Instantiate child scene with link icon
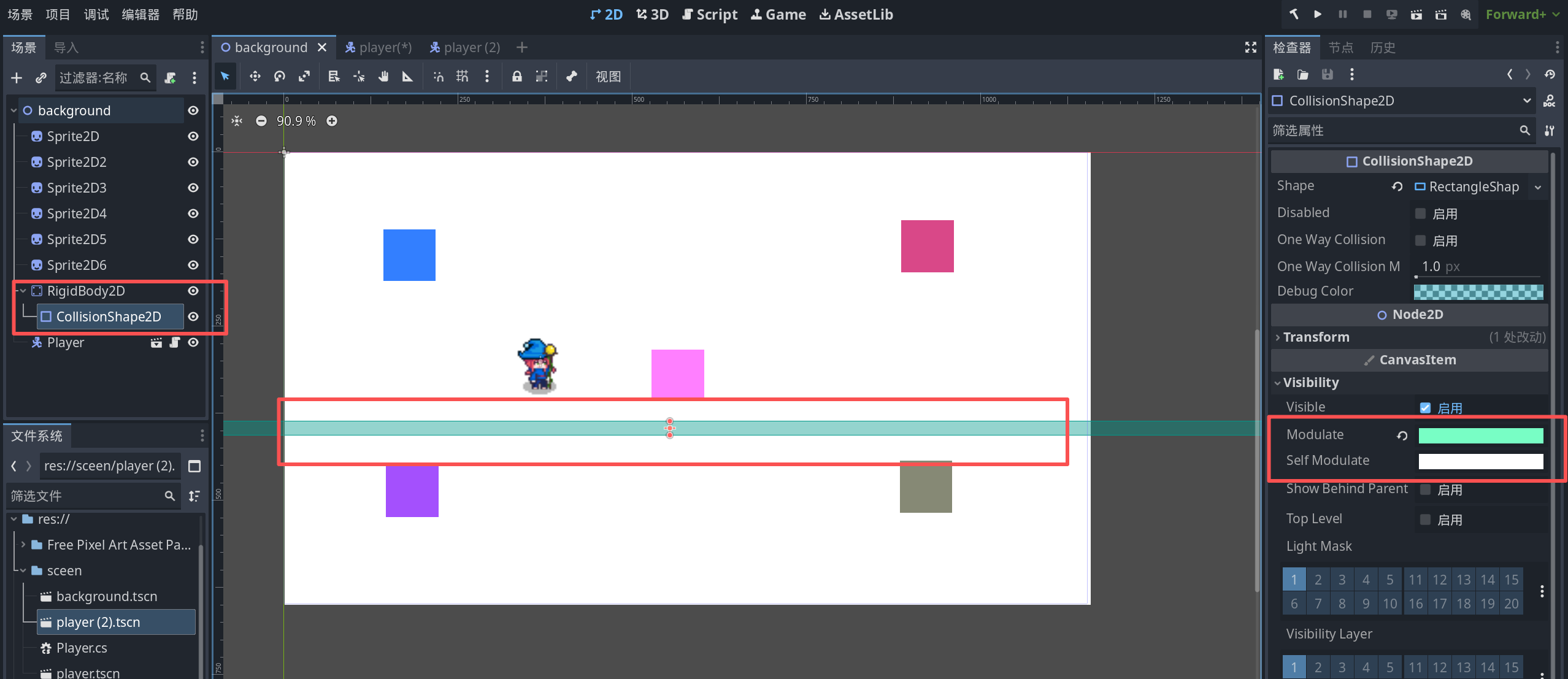Viewport: 1568px width, 679px height. tap(41, 78)
